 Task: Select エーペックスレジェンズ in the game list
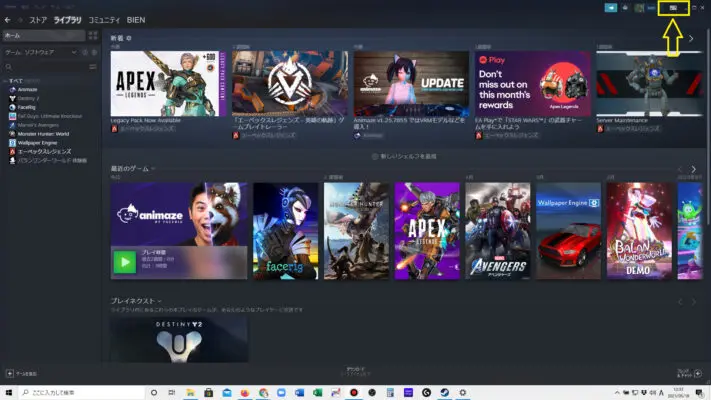point(44,151)
